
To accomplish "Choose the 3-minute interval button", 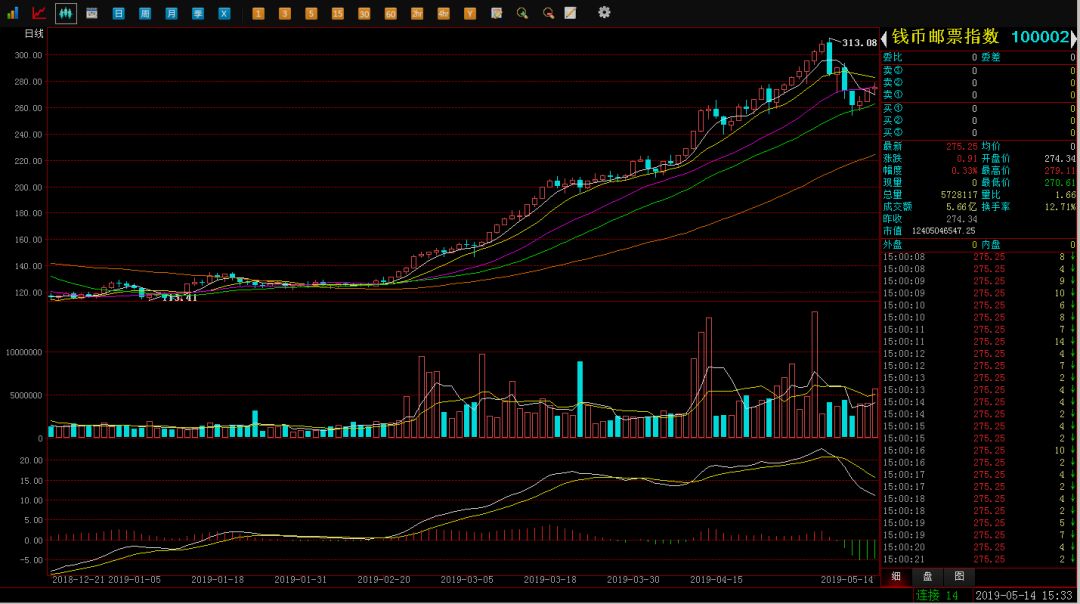I will [x=284, y=13].
